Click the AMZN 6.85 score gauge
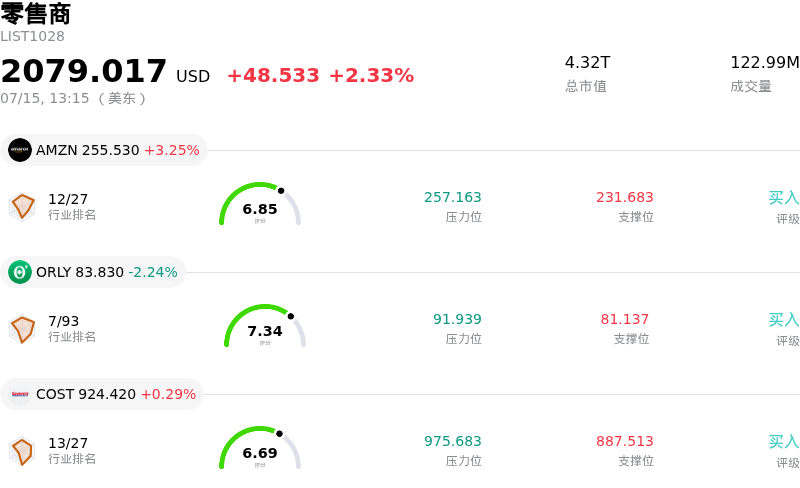The image size is (800, 488). tap(260, 204)
